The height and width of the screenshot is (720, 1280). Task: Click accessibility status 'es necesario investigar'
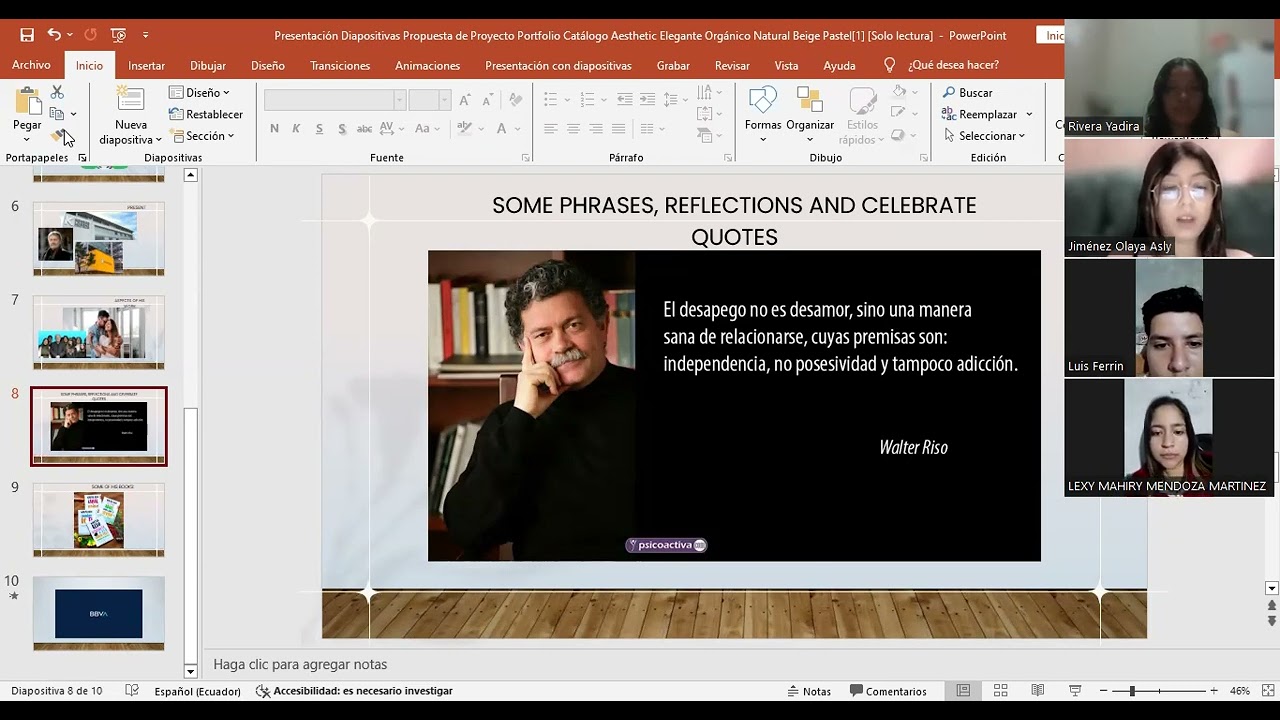tap(354, 691)
